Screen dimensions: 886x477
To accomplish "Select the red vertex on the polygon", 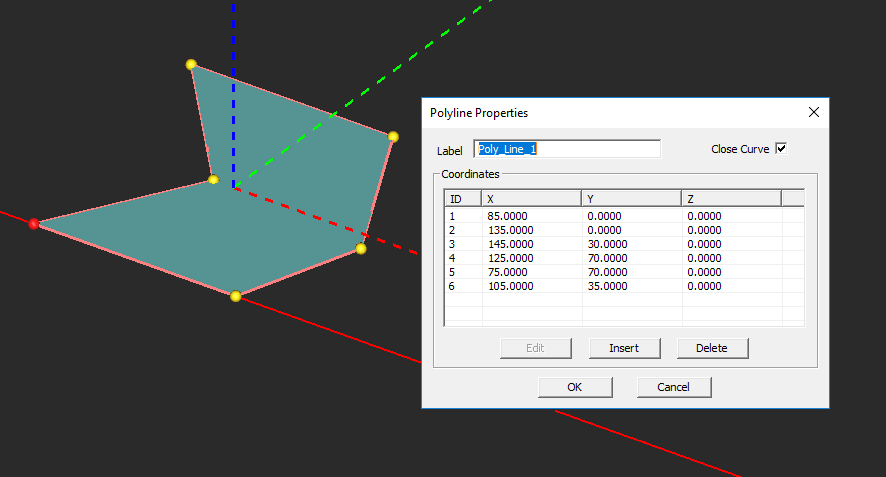I will (x=34, y=224).
